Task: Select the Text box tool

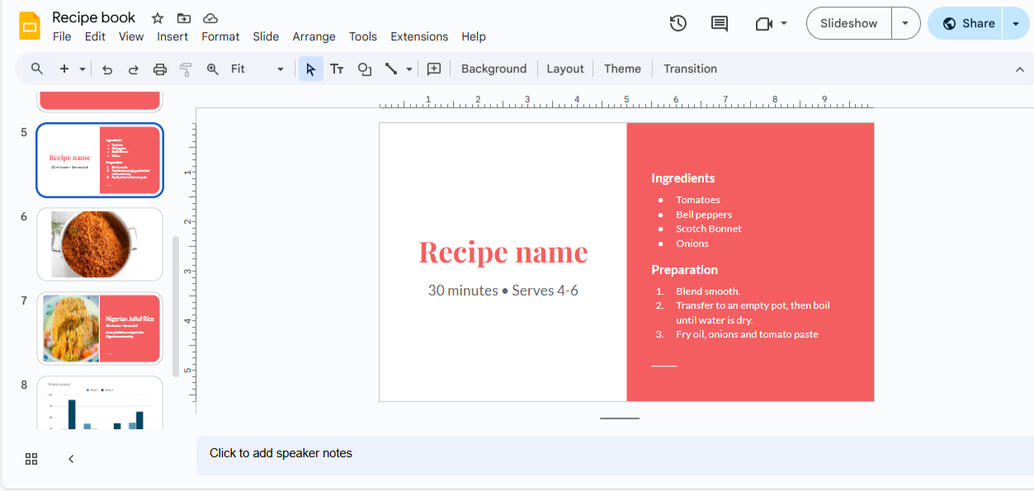Action: pyautogui.click(x=337, y=69)
